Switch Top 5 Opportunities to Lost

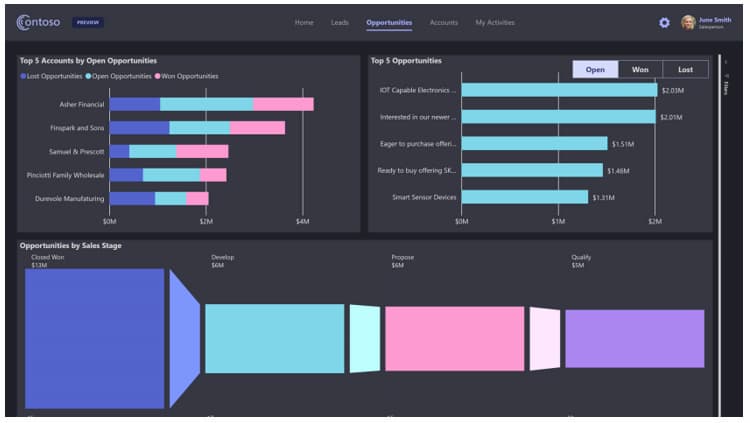pos(685,69)
